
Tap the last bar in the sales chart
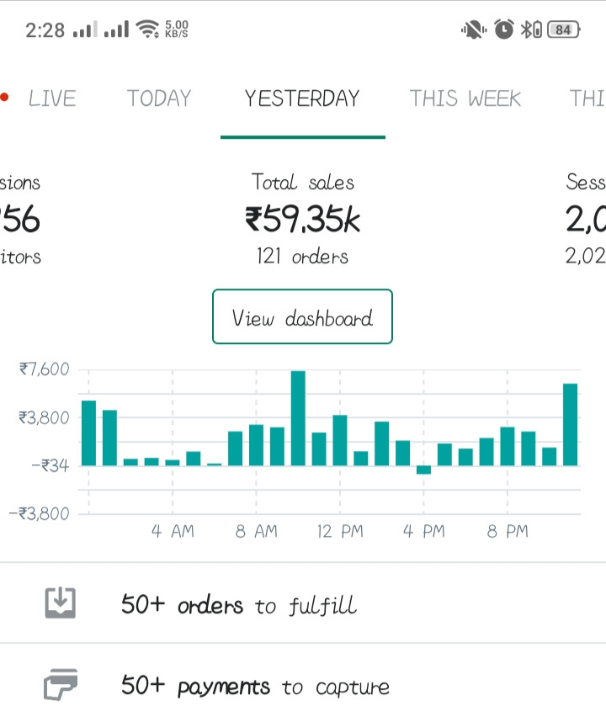(x=570, y=424)
